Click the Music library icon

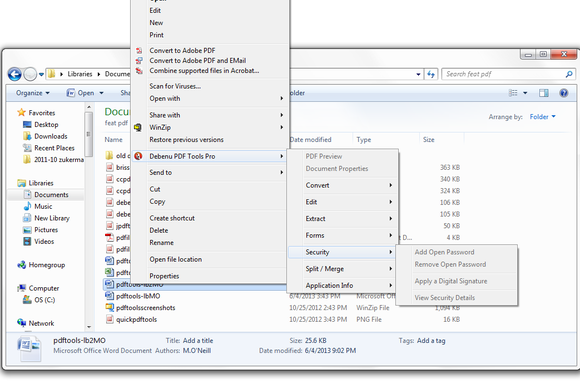click(27, 206)
